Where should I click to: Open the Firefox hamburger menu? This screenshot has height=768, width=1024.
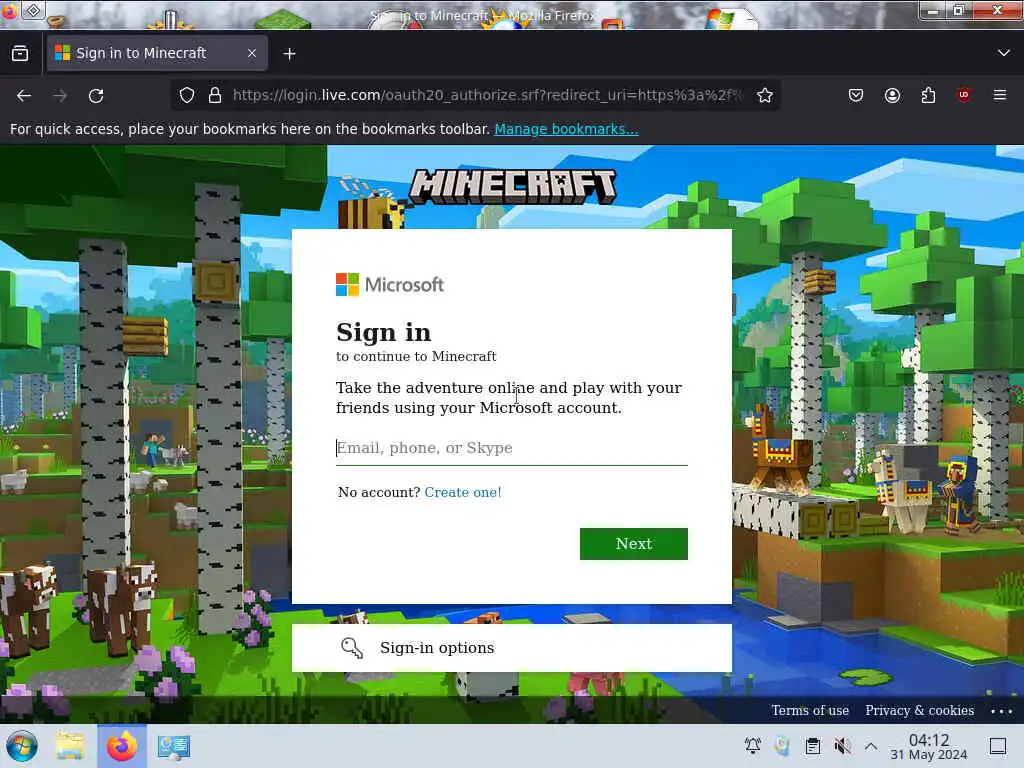(x=1000, y=95)
